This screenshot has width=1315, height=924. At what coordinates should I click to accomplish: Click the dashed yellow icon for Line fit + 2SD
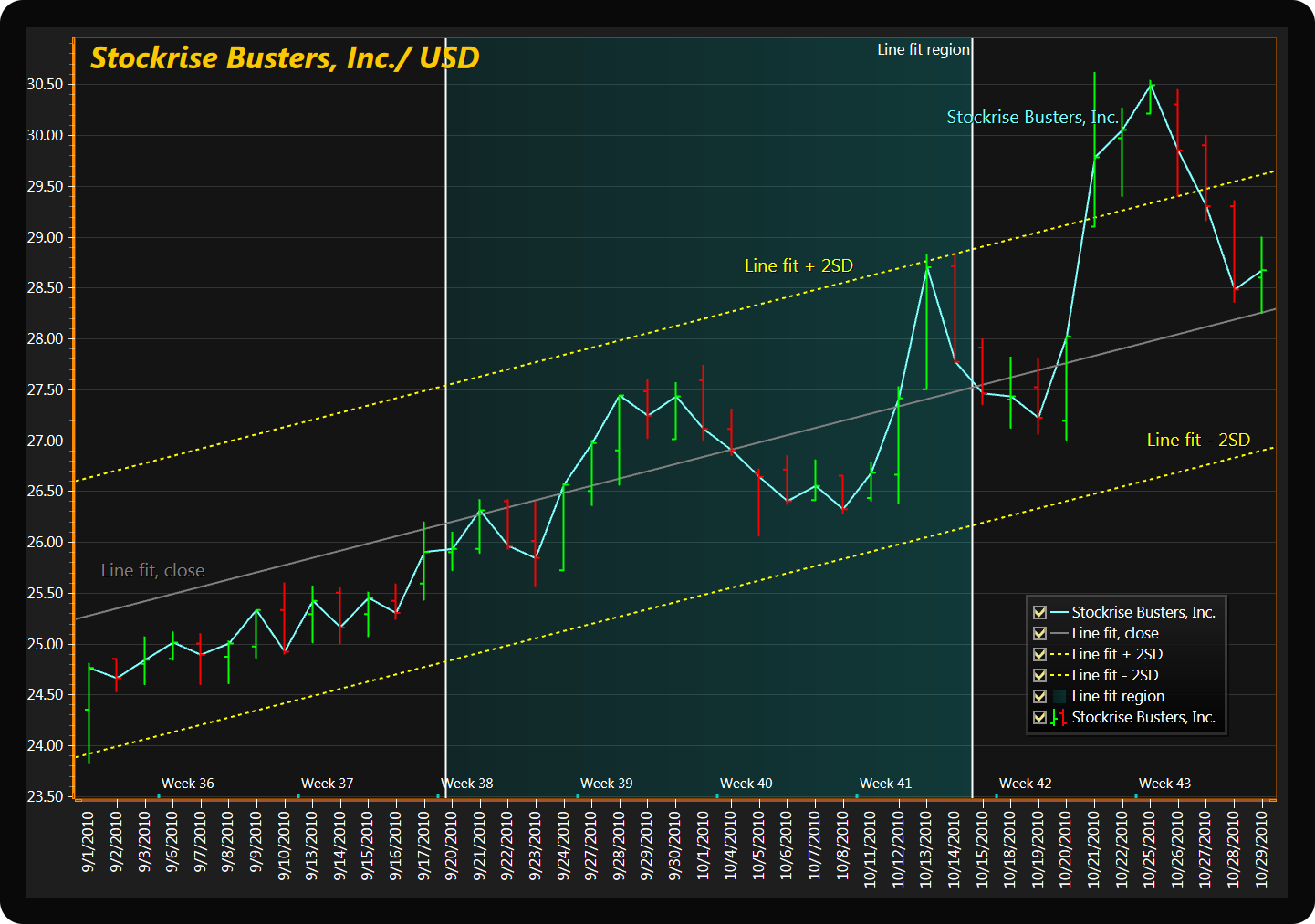pyautogui.click(x=1059, y=654)
